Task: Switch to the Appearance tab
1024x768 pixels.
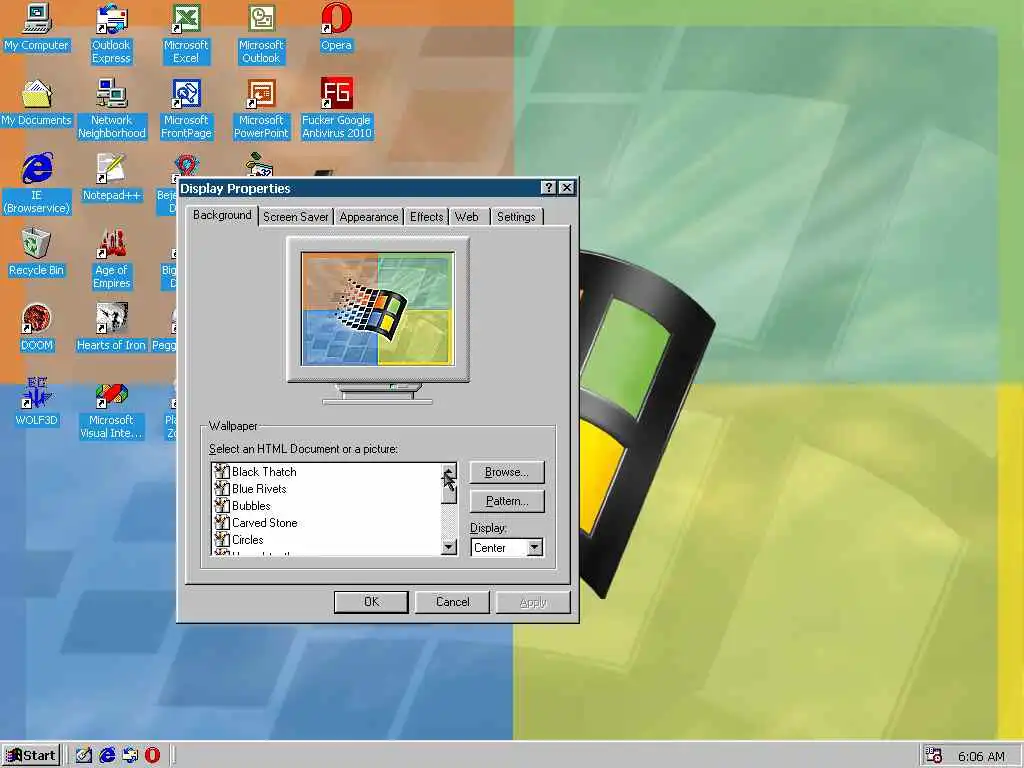Action: 369,217
